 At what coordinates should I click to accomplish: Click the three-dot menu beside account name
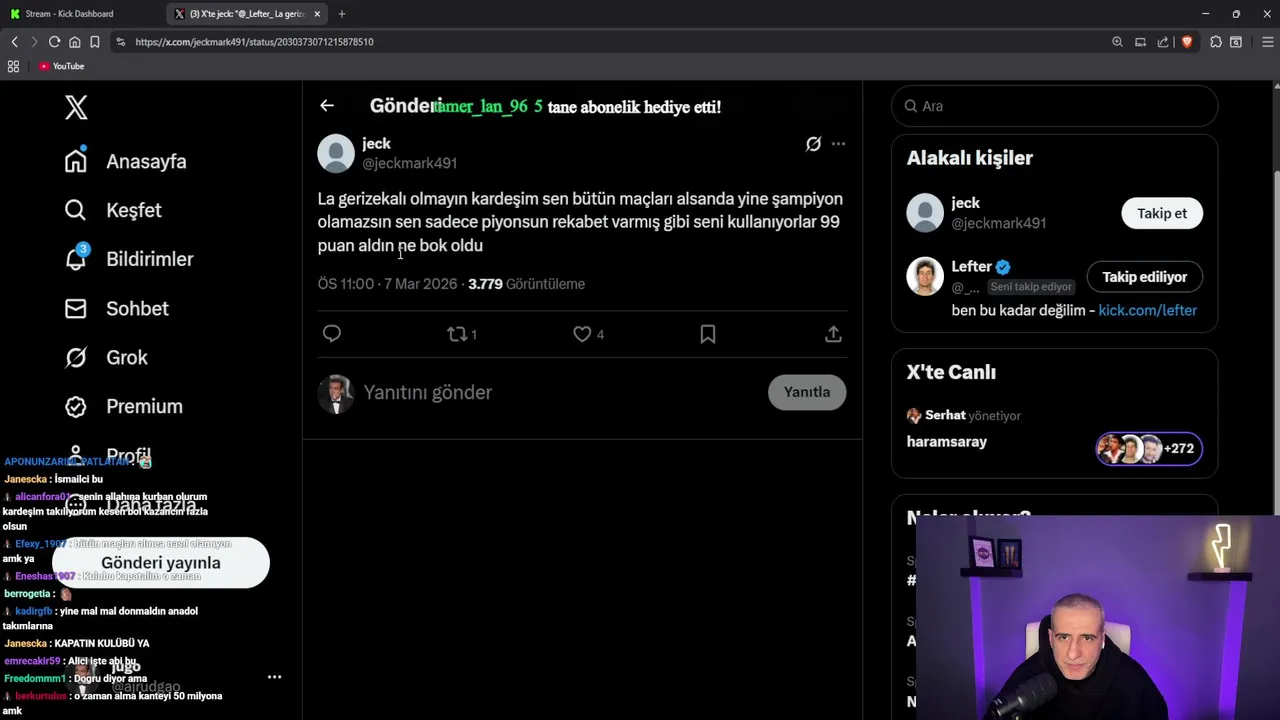274,677
